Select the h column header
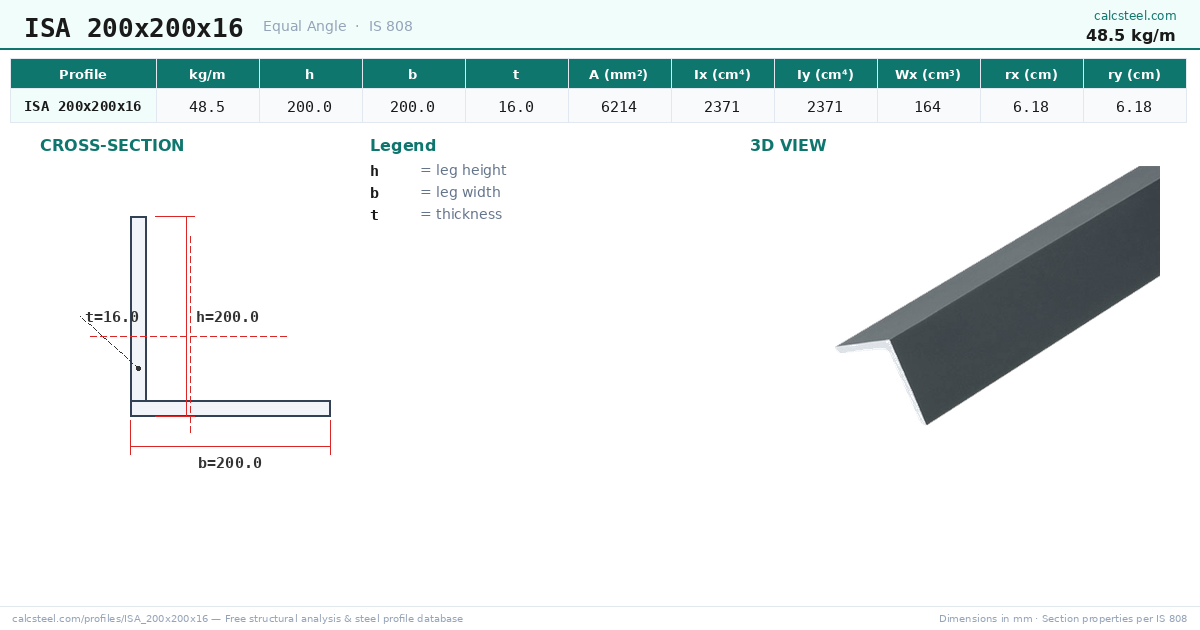This screenshot has width=1200, height=630. coord(310,74)
